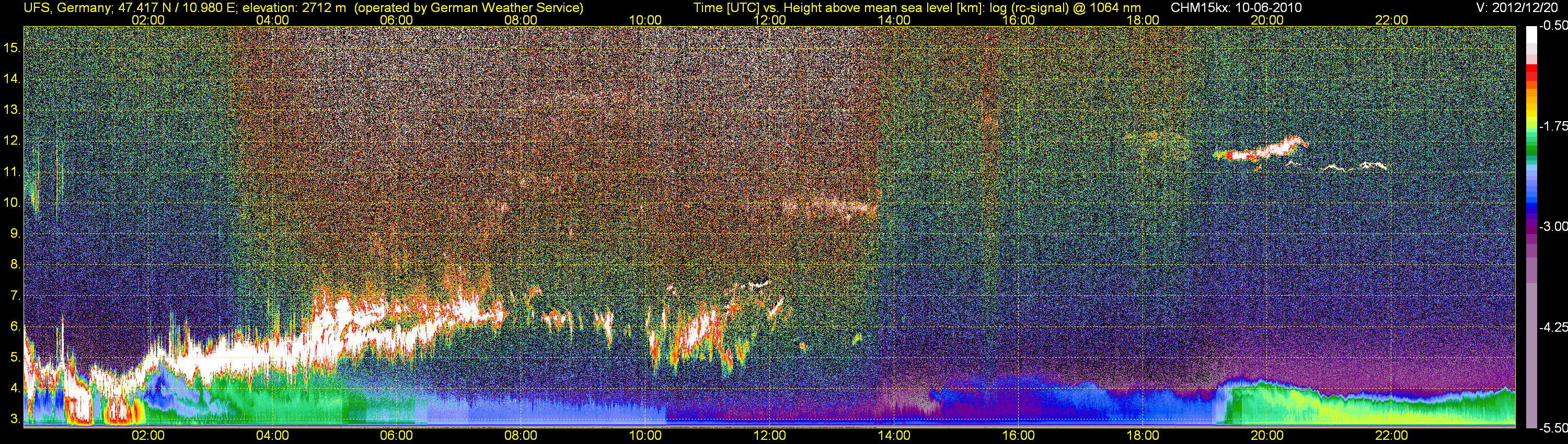Screen dimensions: 1568x444
Task: Click the "12." km height axis label
Action: point(12,141)
